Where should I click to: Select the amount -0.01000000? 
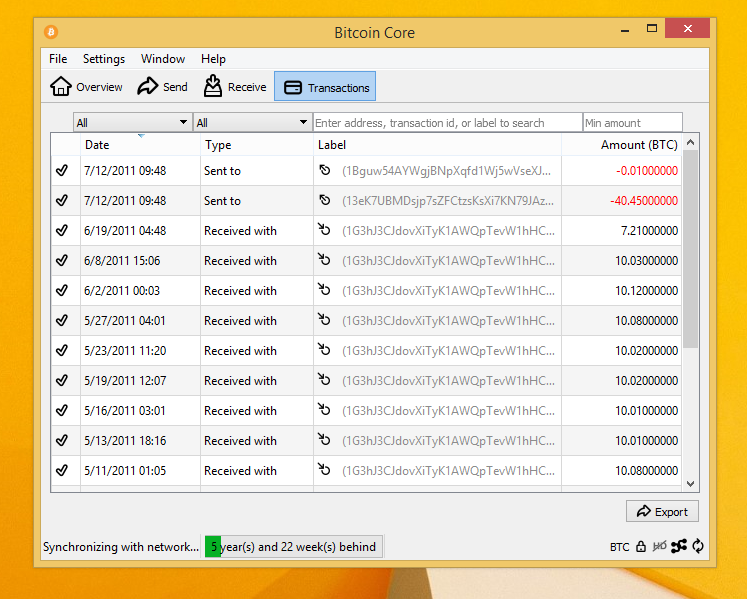(646, 171)
